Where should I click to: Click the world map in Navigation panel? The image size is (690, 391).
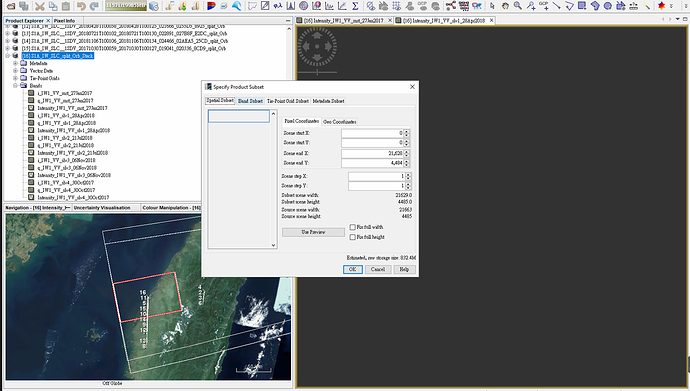click(x=148, y=297)
